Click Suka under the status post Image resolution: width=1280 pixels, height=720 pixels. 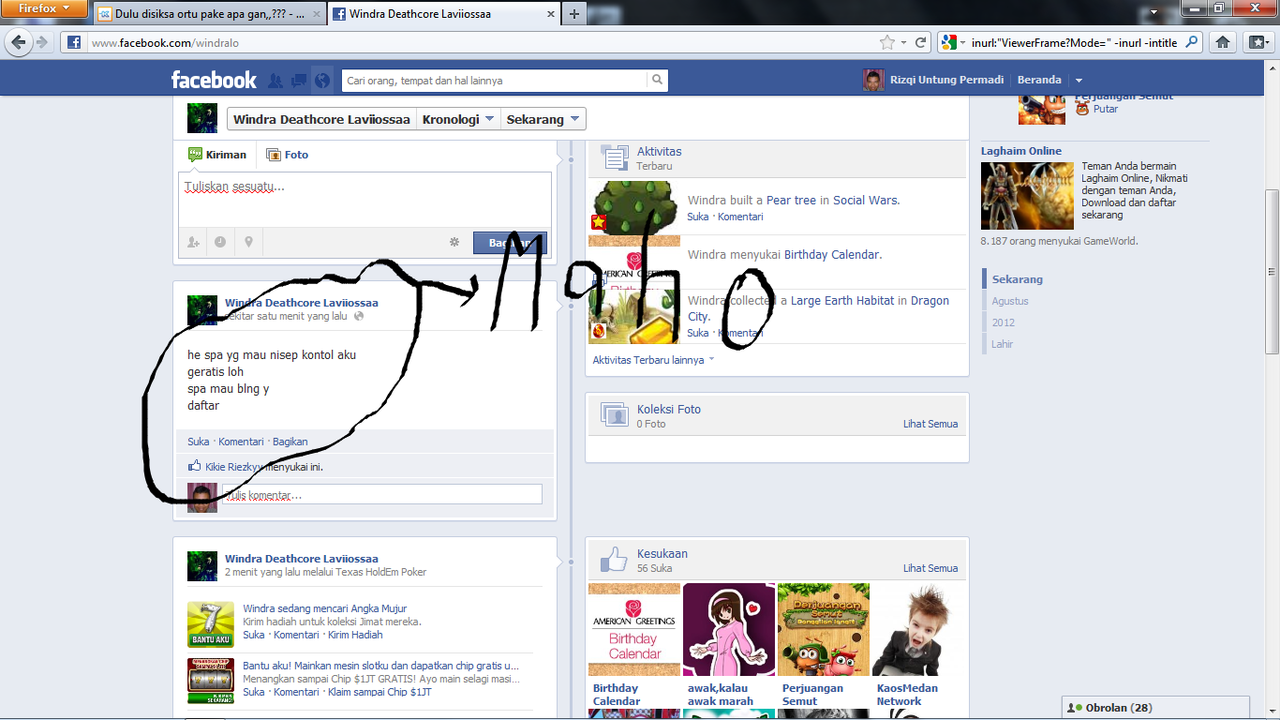198,441
